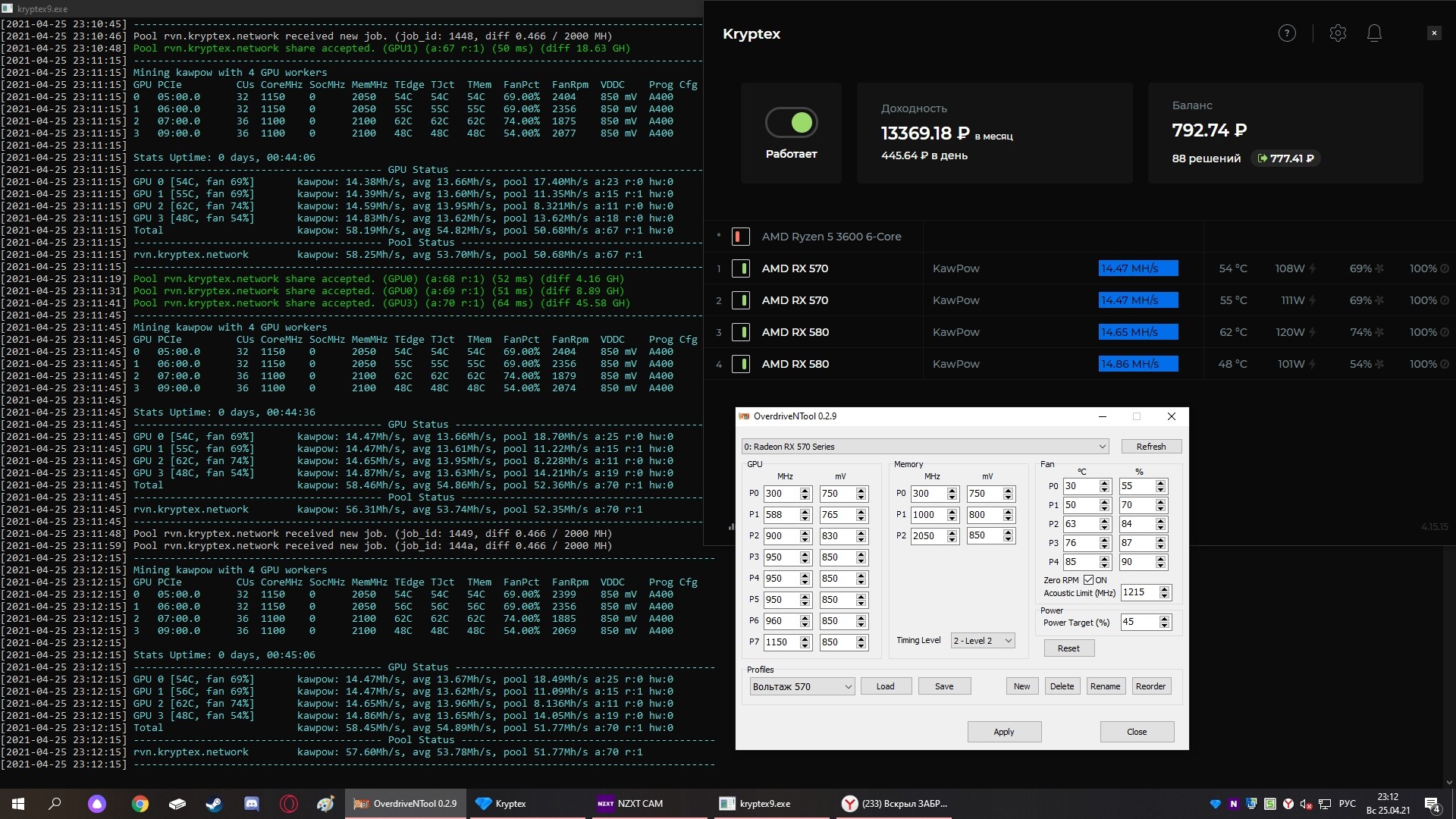Viewport: 1456px width, 819px height.
Task: Click the fan icon next to 54%
Action: [1379, 364]
